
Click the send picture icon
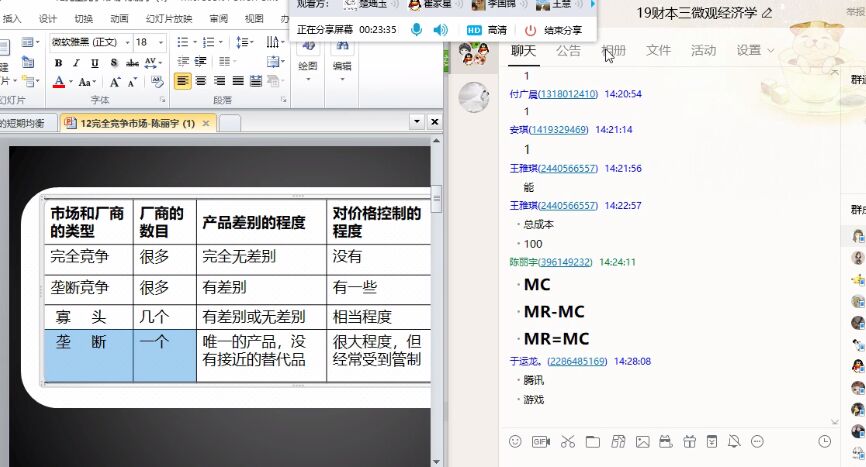click(x=642, y=441)
